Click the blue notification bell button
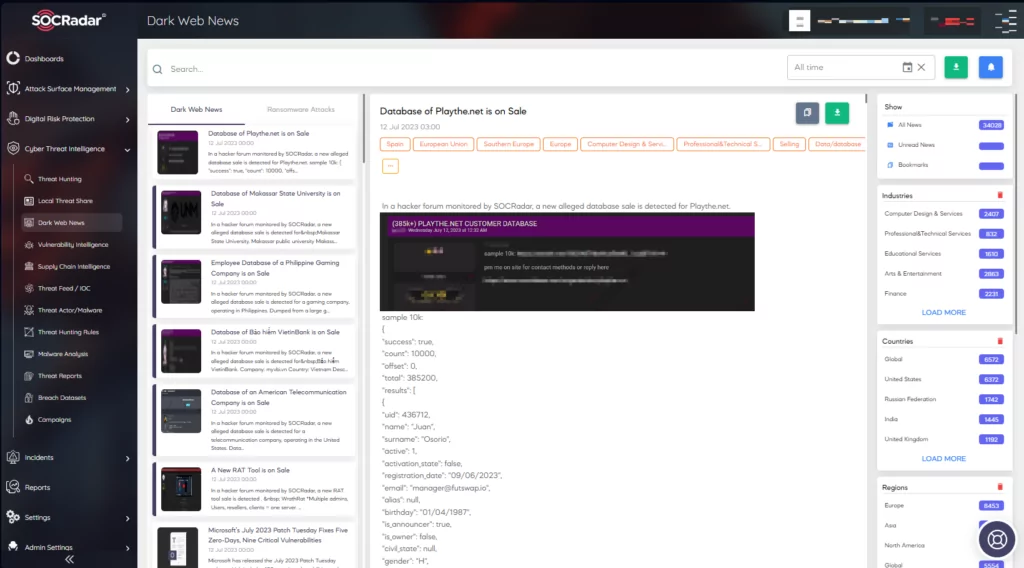The width and height of the screenshot is (1024, 568). coord(991,67)
